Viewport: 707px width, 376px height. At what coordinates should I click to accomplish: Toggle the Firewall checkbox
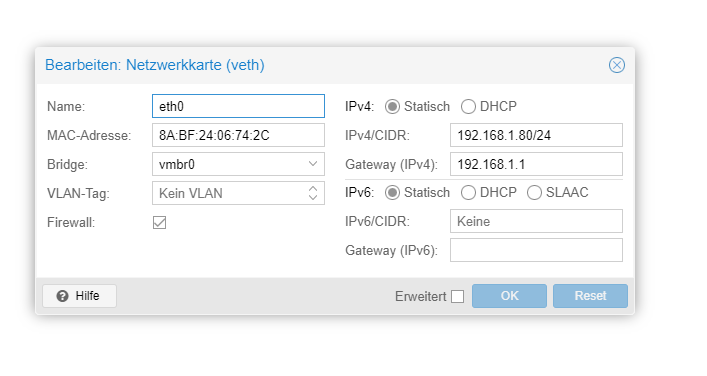click(x=159, y=222)
